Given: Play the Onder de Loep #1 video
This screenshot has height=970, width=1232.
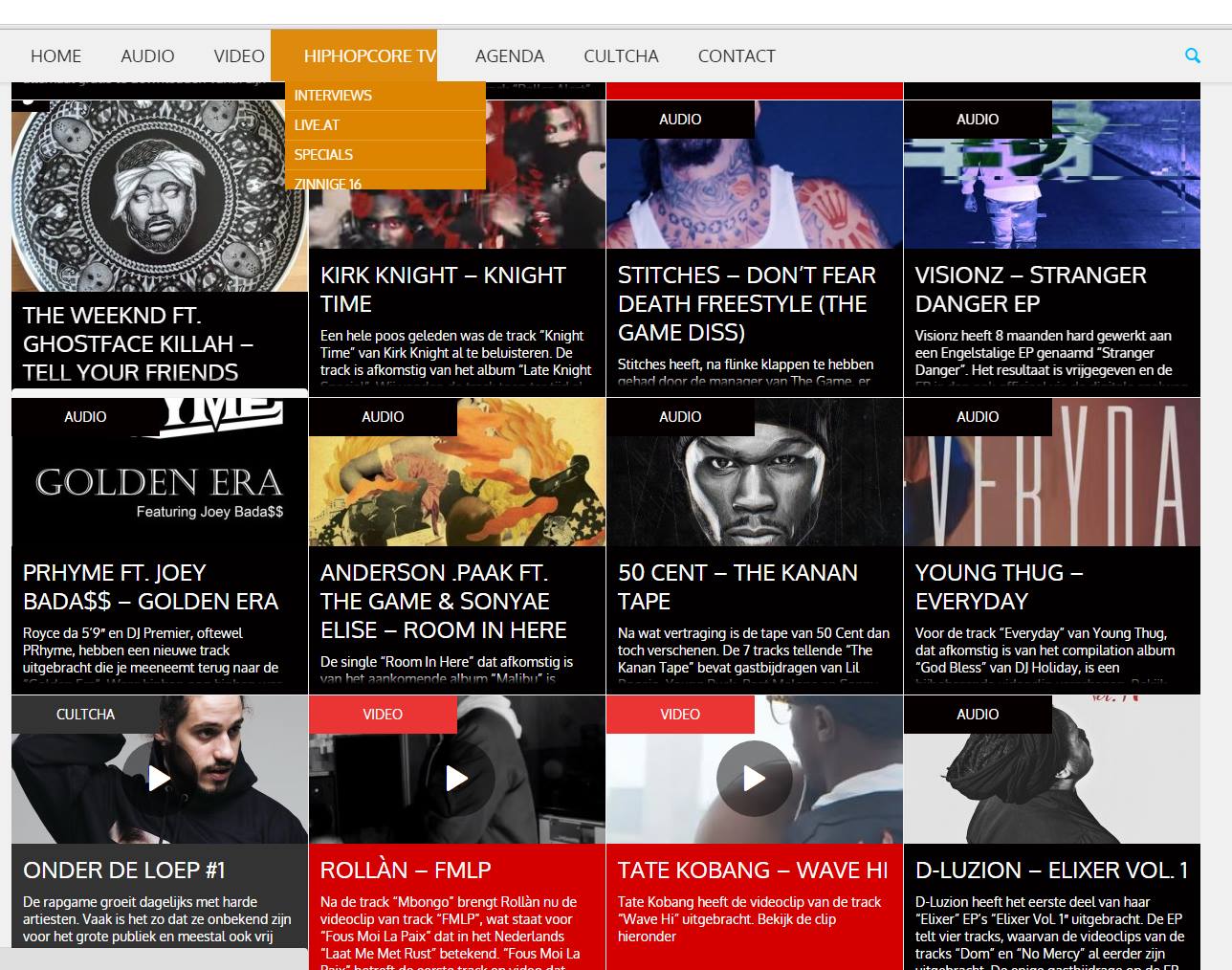Looking at the screenshot, I should click(160, 778).
